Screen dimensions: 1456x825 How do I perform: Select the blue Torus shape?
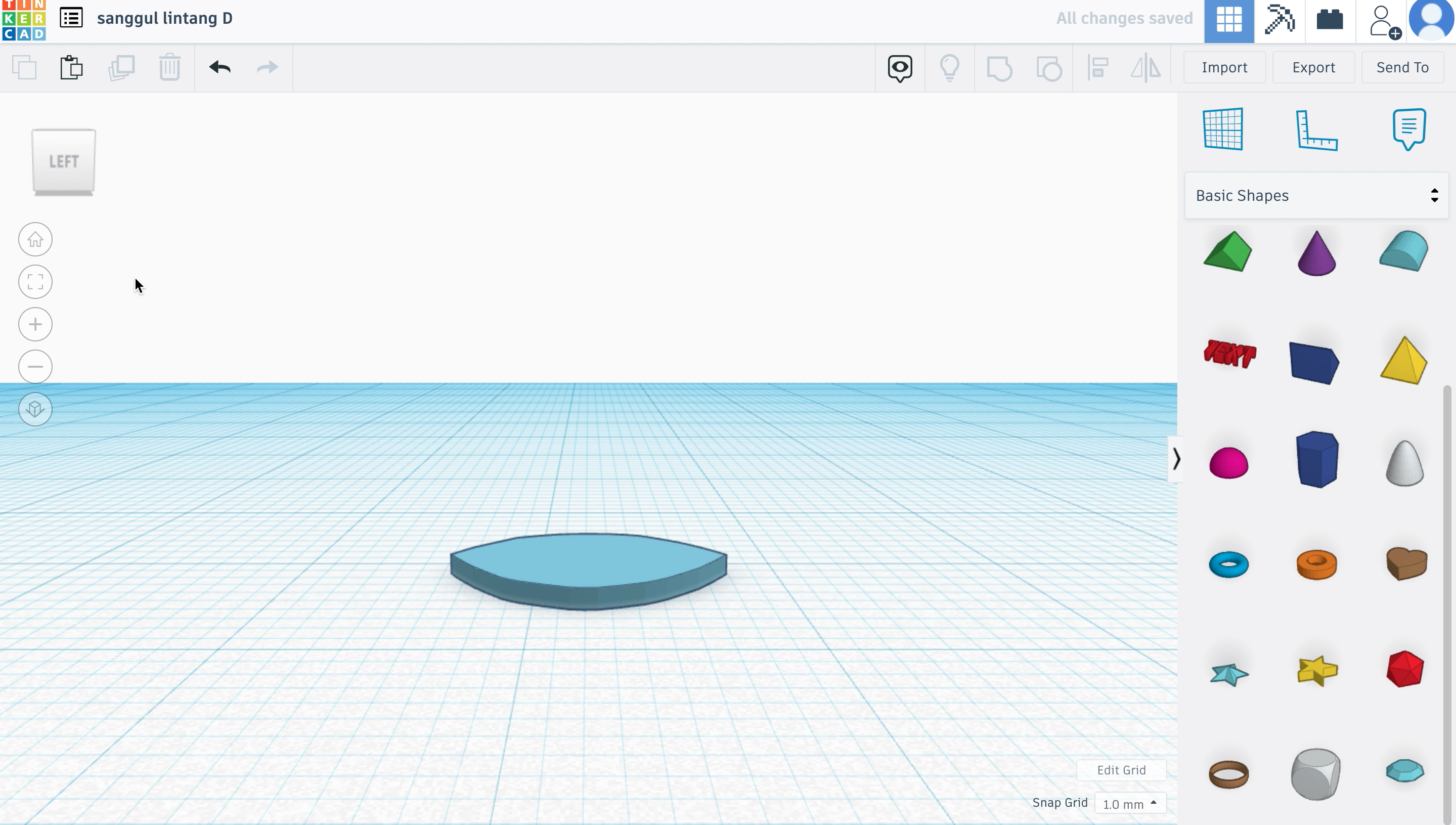click(x=1228, y=565)
